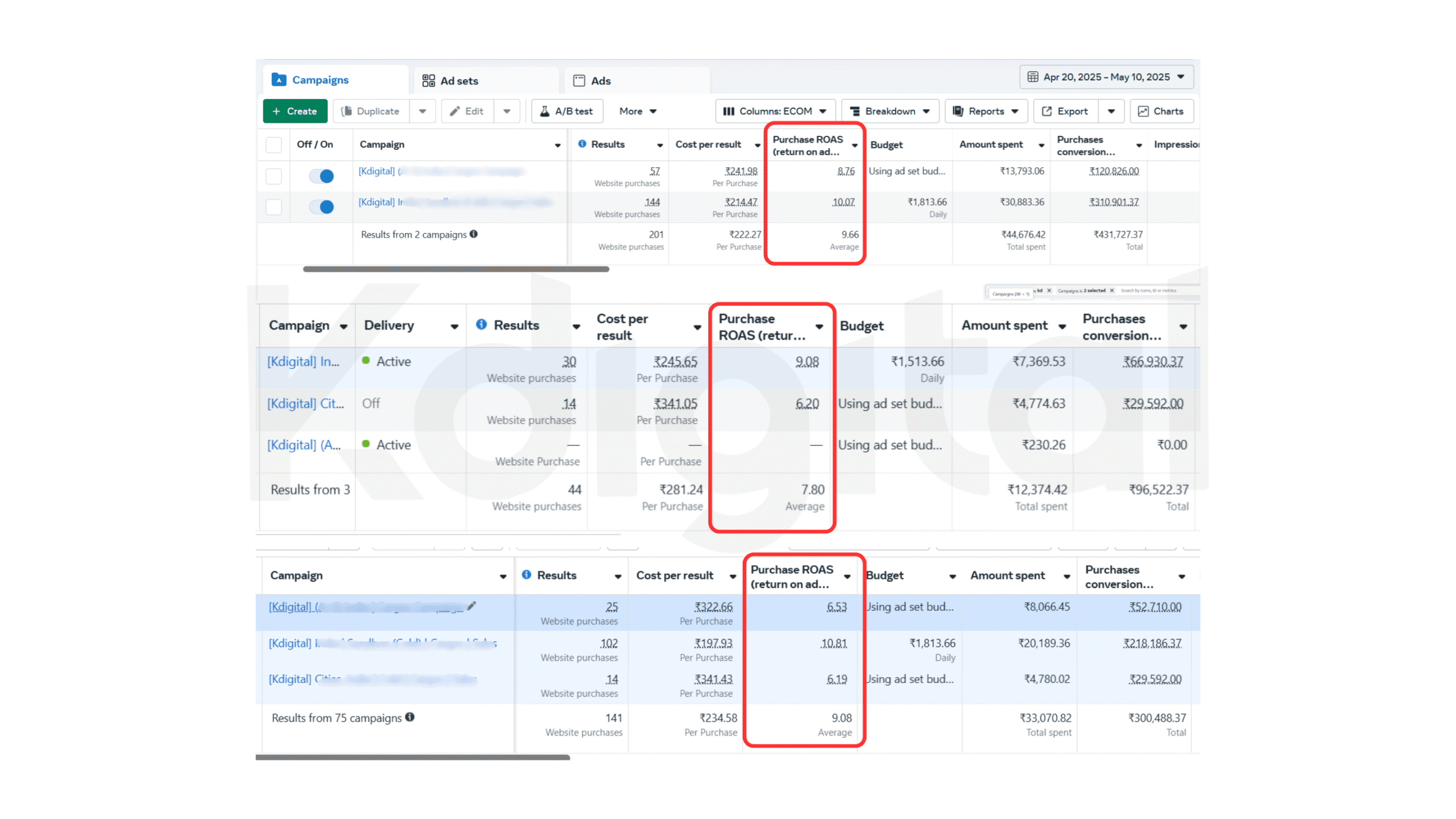Switch to the Ads tab
This screenshot has height=819, width=1456.
click(x=593, y=81)
